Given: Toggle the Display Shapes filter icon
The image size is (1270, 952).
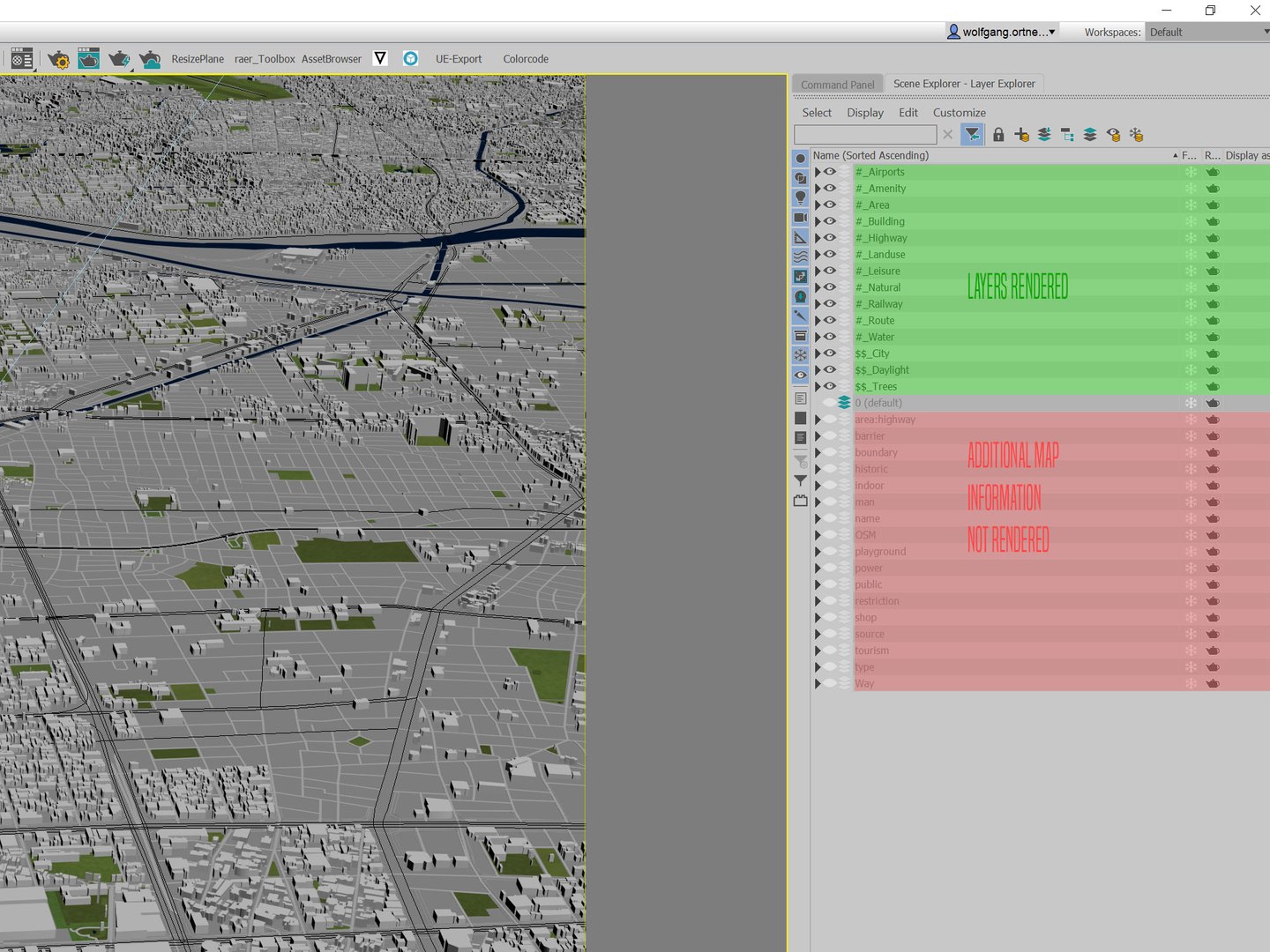Looking at the screenshot, I should 800,178.
